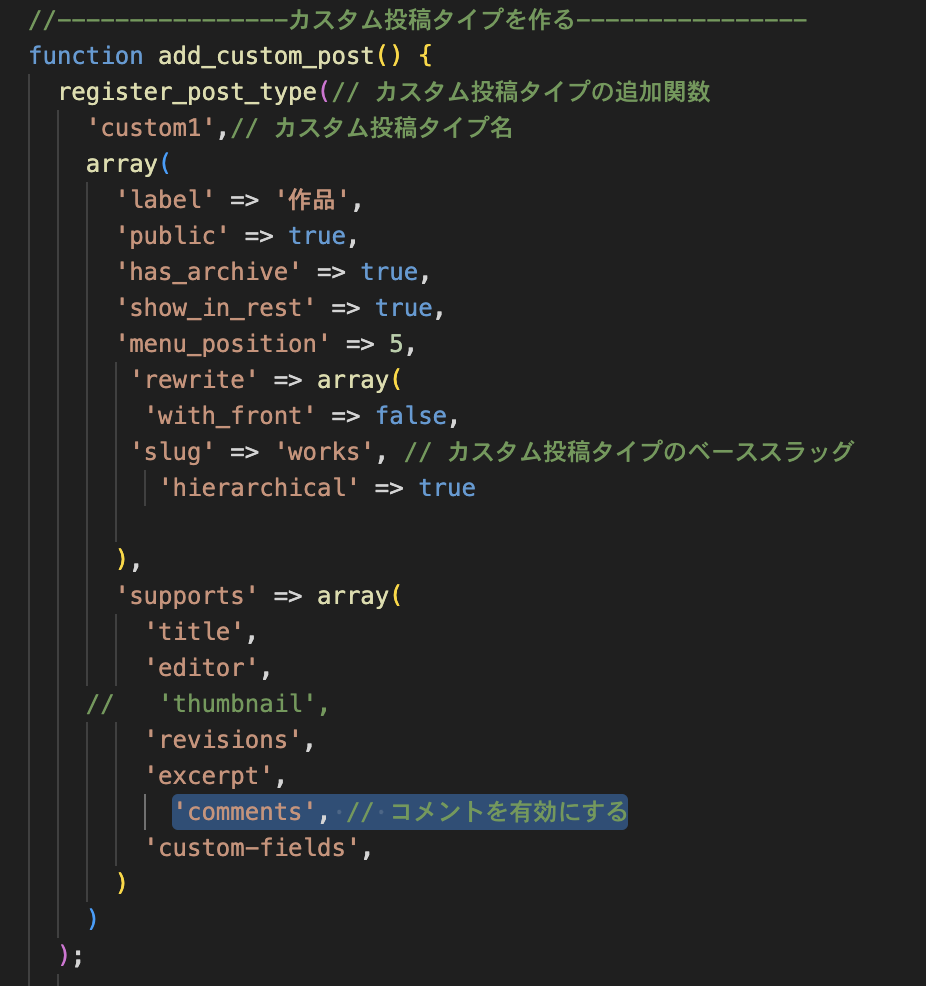926x986 pixels.
Task: Place cursor on register_post_type call
Action: tap(188, 92)
